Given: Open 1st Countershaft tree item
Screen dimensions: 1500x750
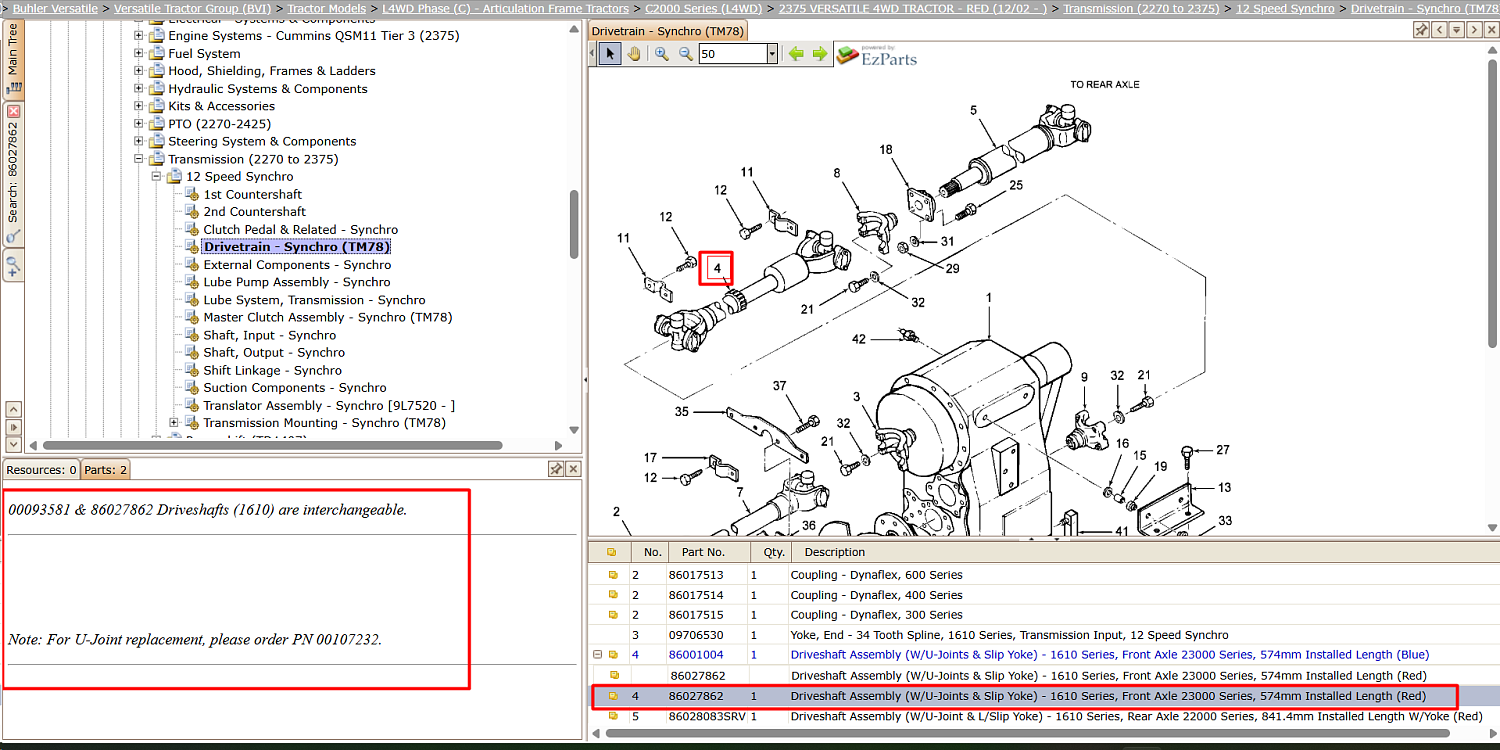Looking at the screenshot, I should (252, 194).
